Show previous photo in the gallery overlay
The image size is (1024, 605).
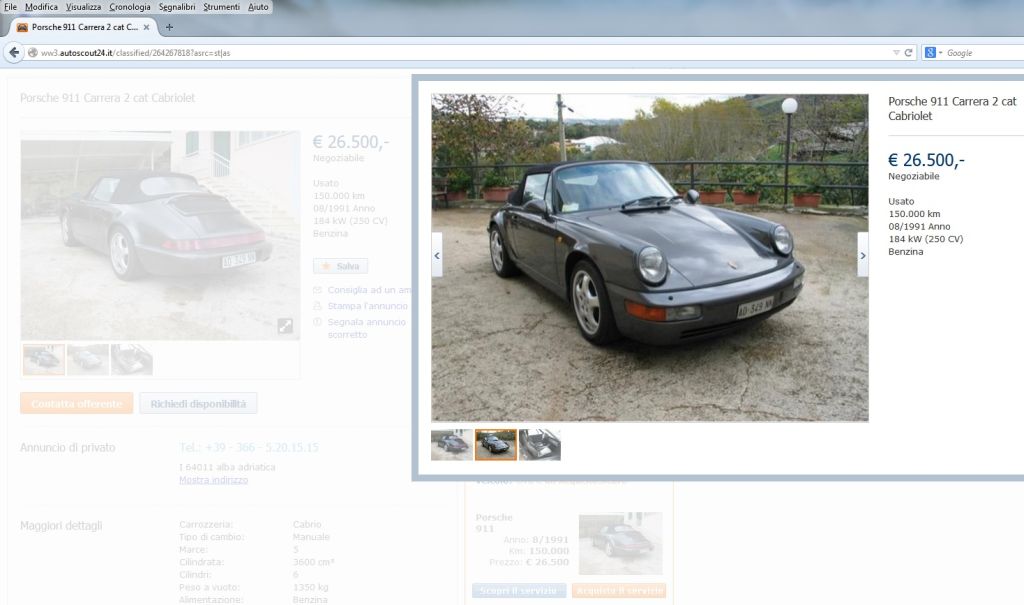point(437,255)
